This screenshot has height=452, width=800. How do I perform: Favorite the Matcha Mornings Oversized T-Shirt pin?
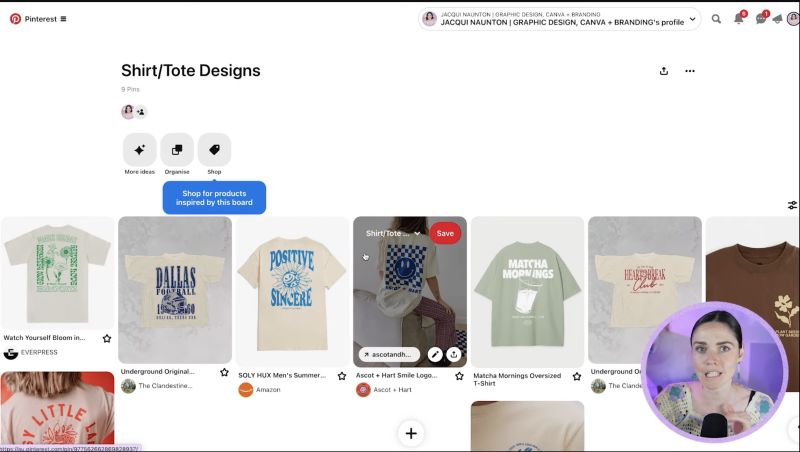click(x=577, y=376)
